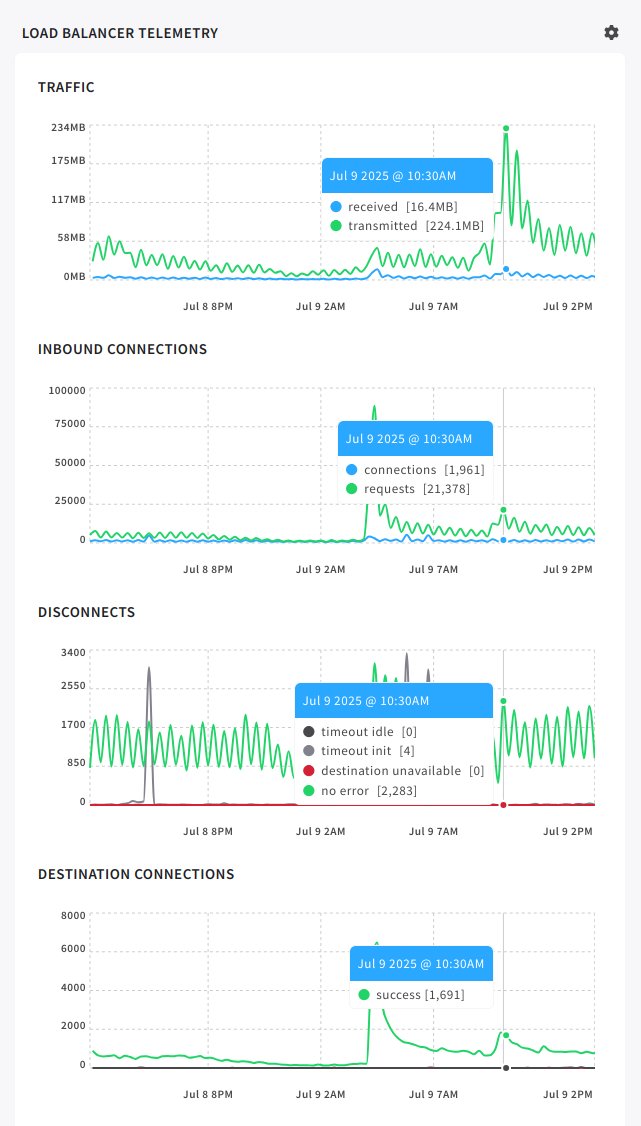Click the green 'no error' legend dot

[x=309, y=791]
